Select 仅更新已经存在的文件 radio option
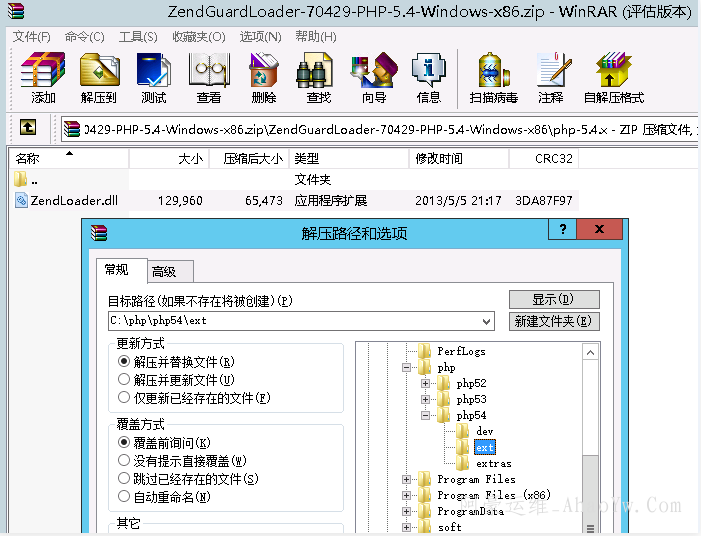This screenshot has height=536, width=701. [125, 397]
